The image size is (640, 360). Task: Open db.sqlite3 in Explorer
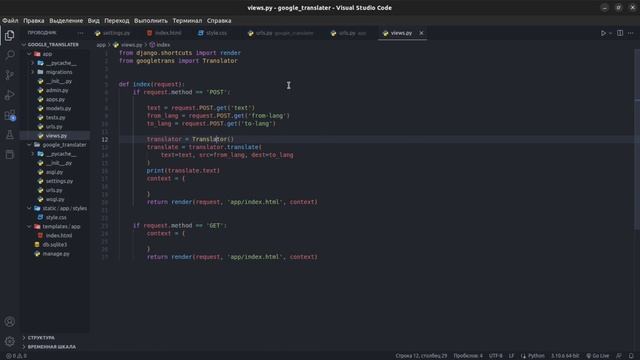coord(55,244)
